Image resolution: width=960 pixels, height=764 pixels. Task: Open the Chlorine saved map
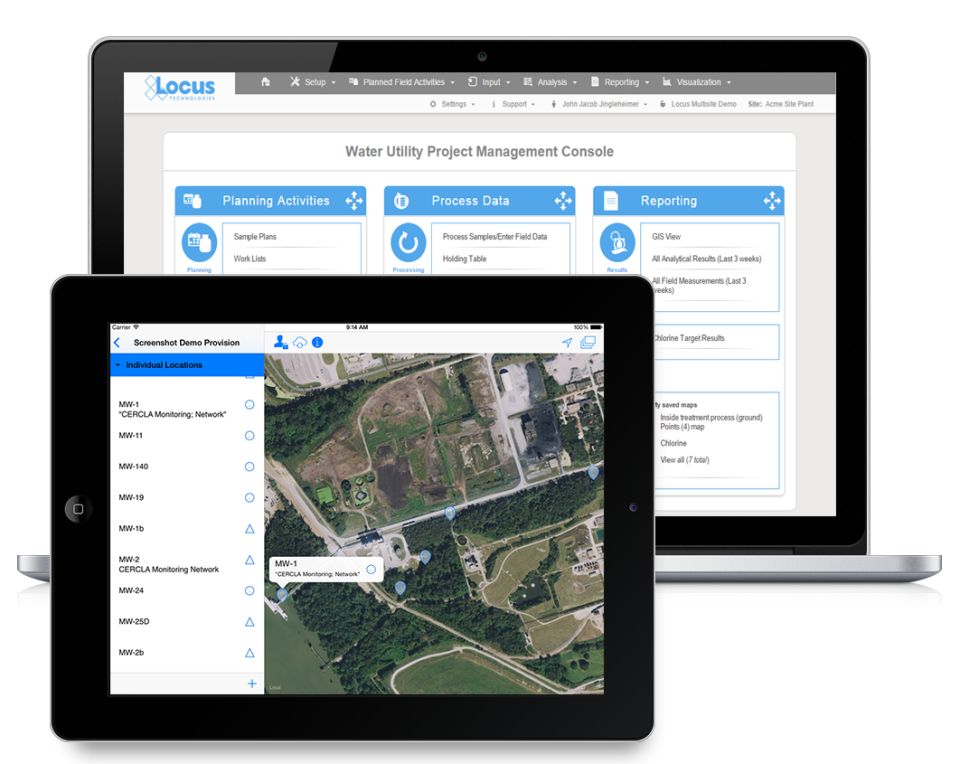[673, 443]
